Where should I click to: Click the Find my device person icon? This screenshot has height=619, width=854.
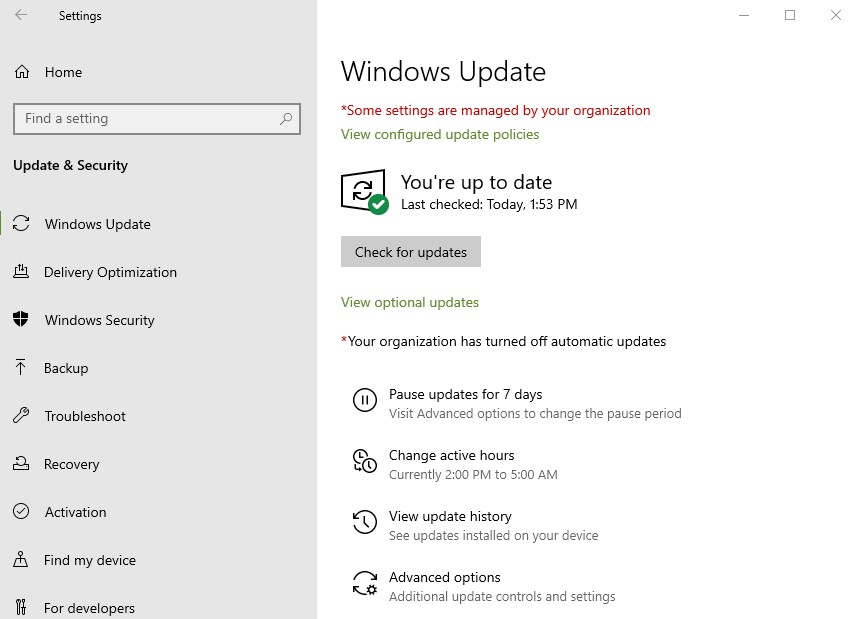[21, 559]
